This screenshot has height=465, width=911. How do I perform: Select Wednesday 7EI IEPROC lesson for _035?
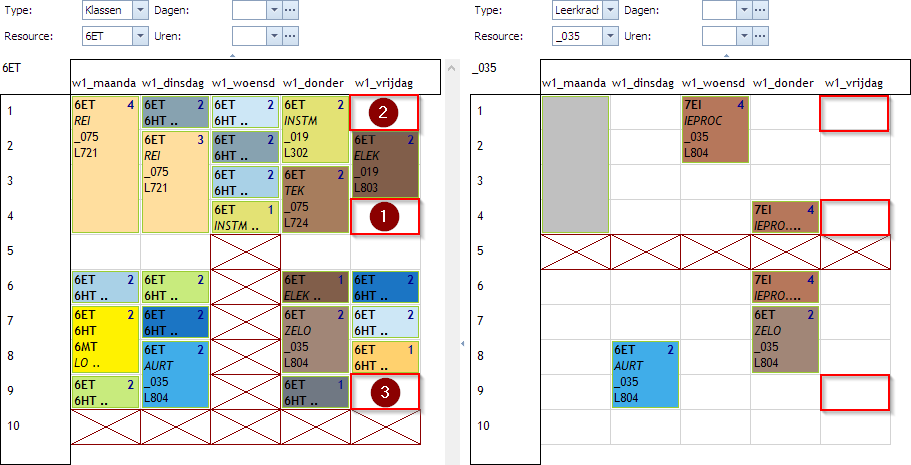(716, 130)
